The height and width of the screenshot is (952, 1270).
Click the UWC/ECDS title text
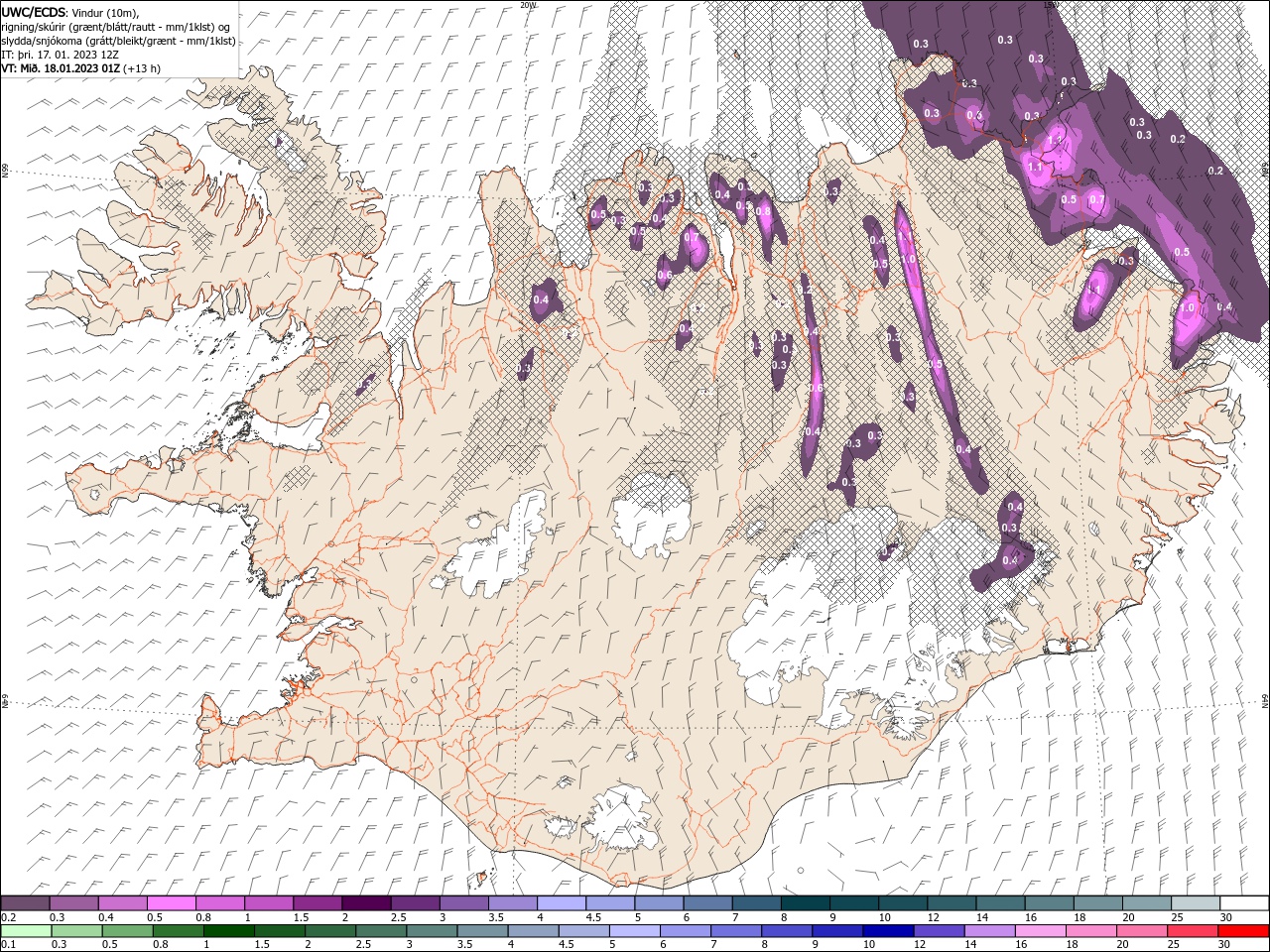pyautogui.click(x=35, y=11)
